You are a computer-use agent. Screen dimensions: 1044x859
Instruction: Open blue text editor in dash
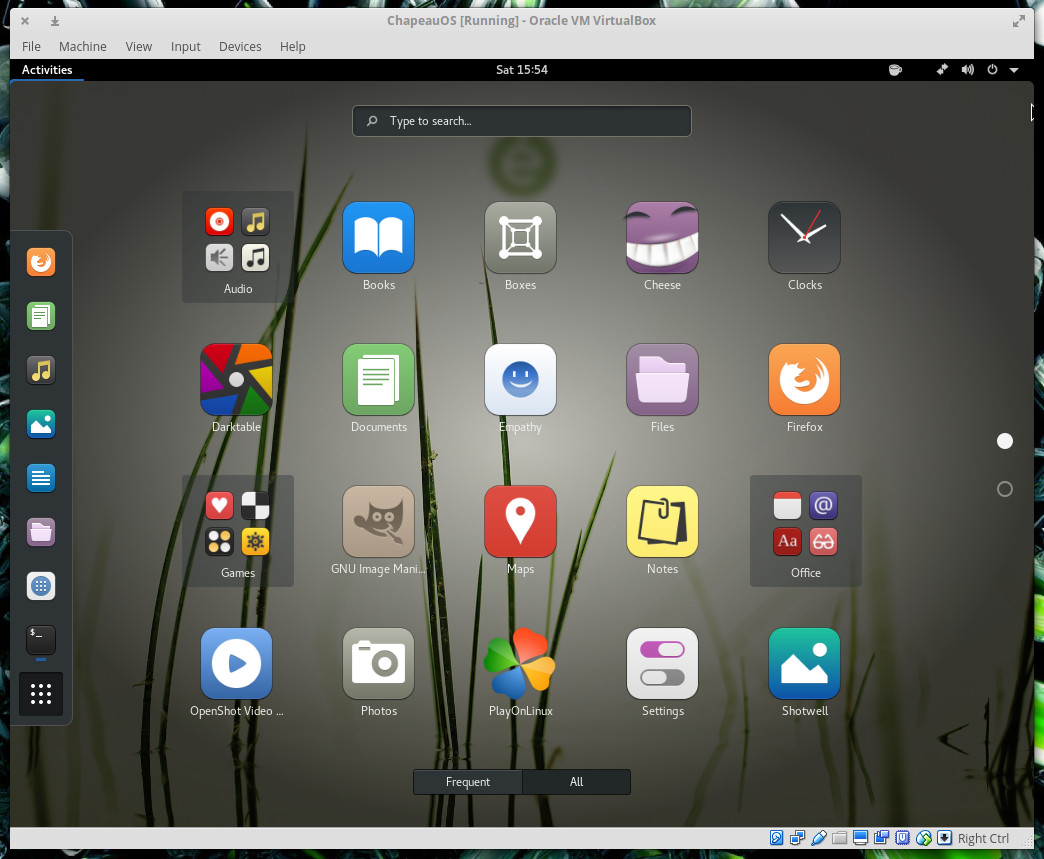click(41, 477)
